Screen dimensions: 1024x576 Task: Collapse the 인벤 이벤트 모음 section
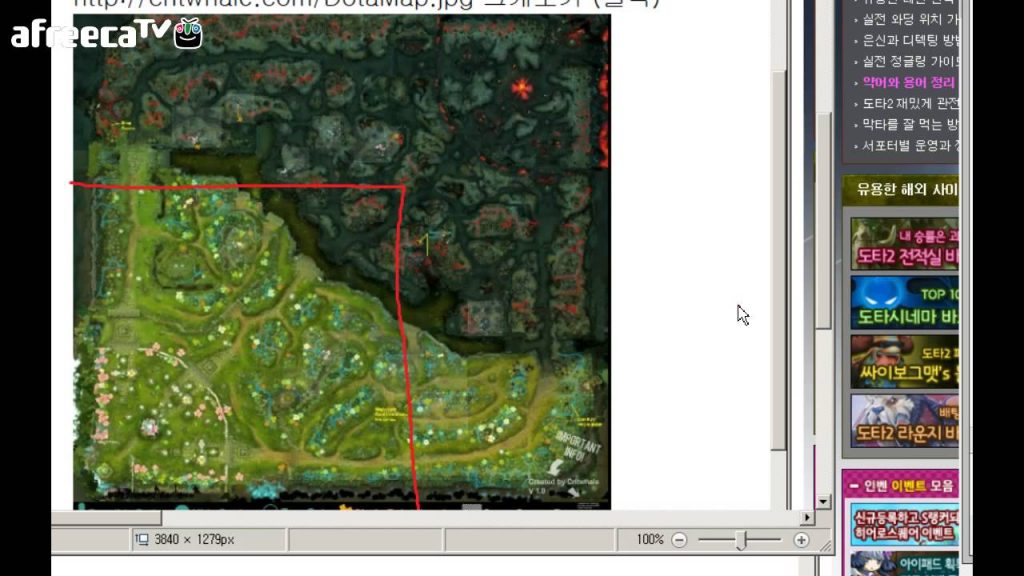(x=854, y=486)
